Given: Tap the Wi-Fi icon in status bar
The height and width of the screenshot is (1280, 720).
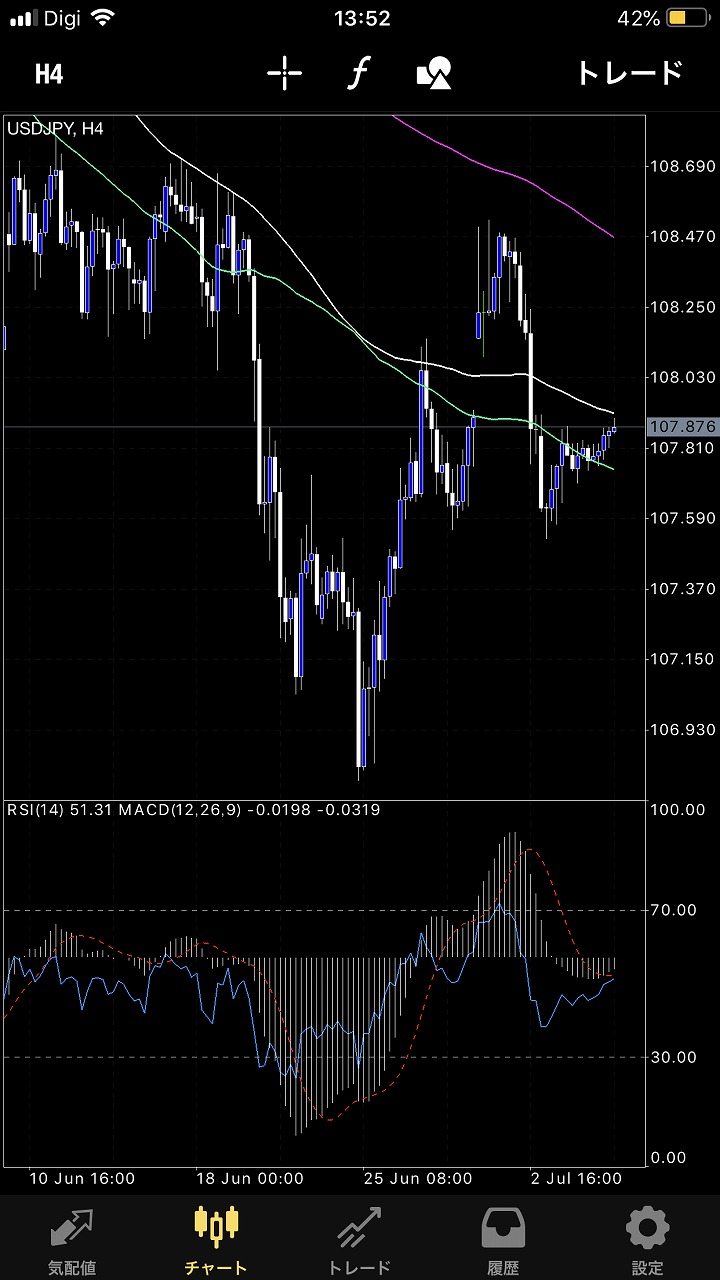Looking at the screenshot, I should (x=101, y=18).
